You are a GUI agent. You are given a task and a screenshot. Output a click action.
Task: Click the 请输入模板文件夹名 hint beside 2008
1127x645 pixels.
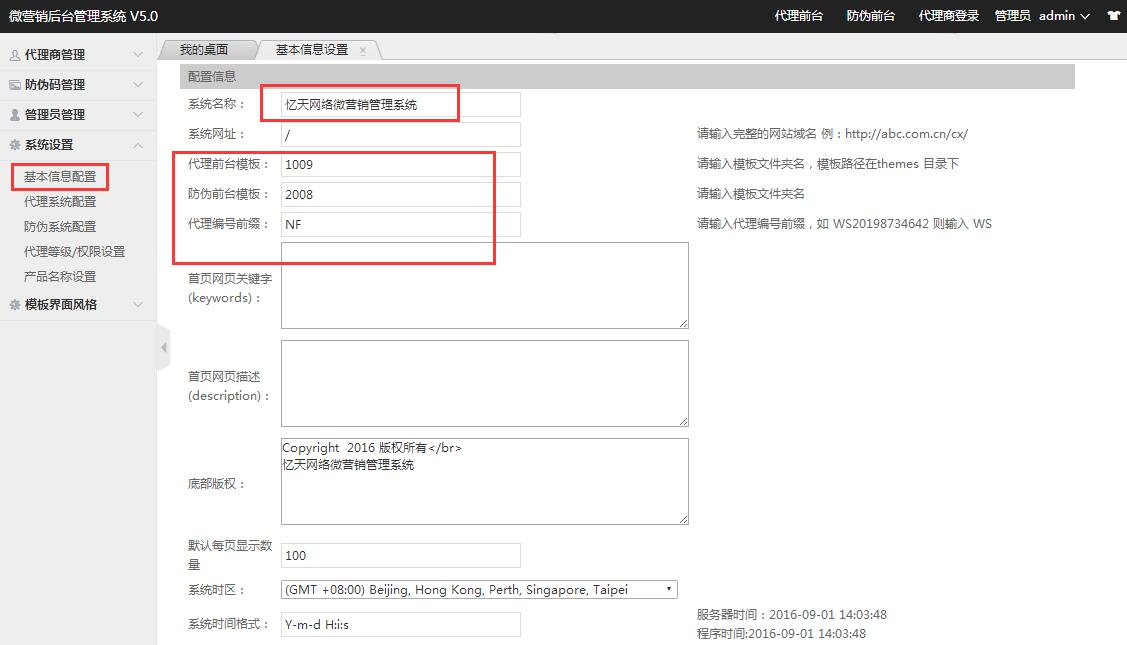pyautogui.click(x=750, y=194)
